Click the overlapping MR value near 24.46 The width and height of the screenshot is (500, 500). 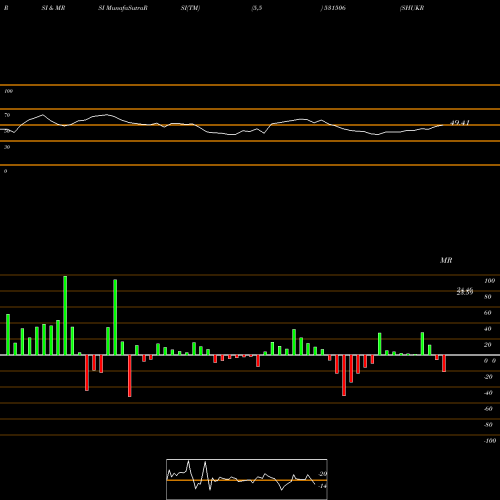465,291
